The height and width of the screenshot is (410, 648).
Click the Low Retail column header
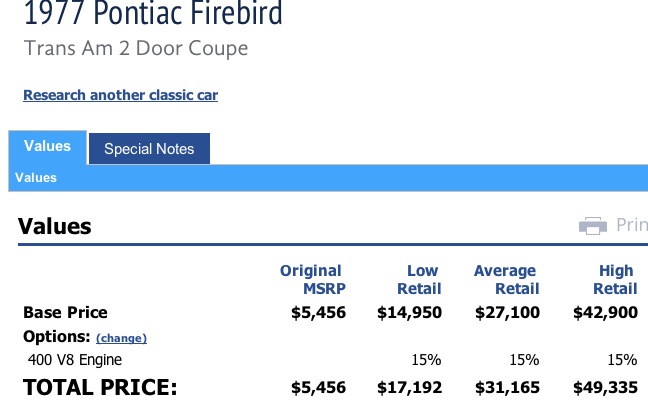click(x=419, y=279)
